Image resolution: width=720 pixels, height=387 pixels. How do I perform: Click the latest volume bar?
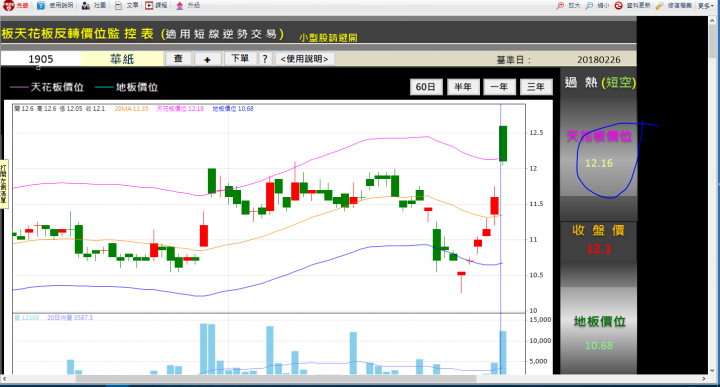pyautogui.click(x=503, y=353)
